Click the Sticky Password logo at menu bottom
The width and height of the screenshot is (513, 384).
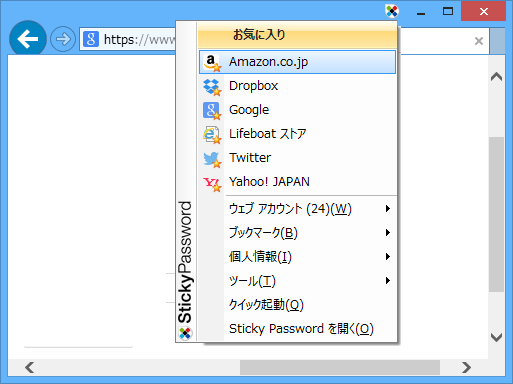pyautogui.click(x=185, y=333)
